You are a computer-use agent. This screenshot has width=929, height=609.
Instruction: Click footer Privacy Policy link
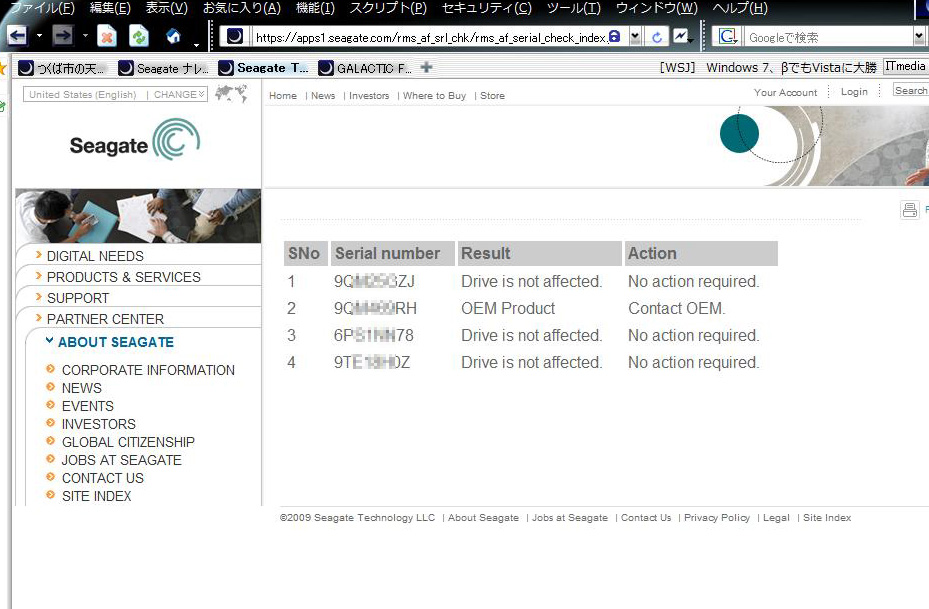(x=717, y=517)
